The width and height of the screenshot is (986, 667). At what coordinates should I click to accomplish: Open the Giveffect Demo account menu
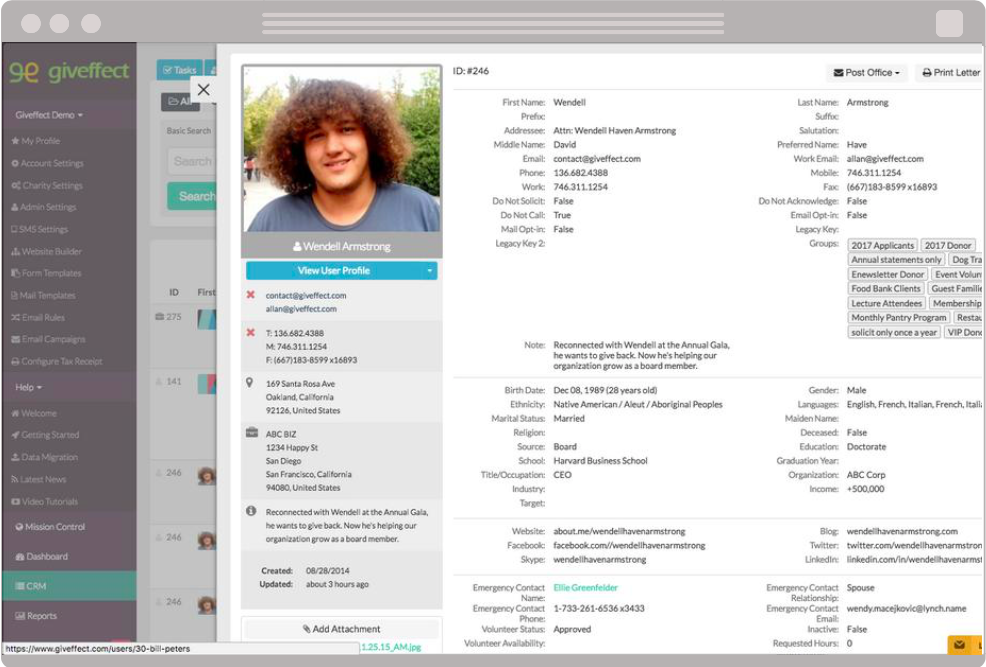[49, 115]
